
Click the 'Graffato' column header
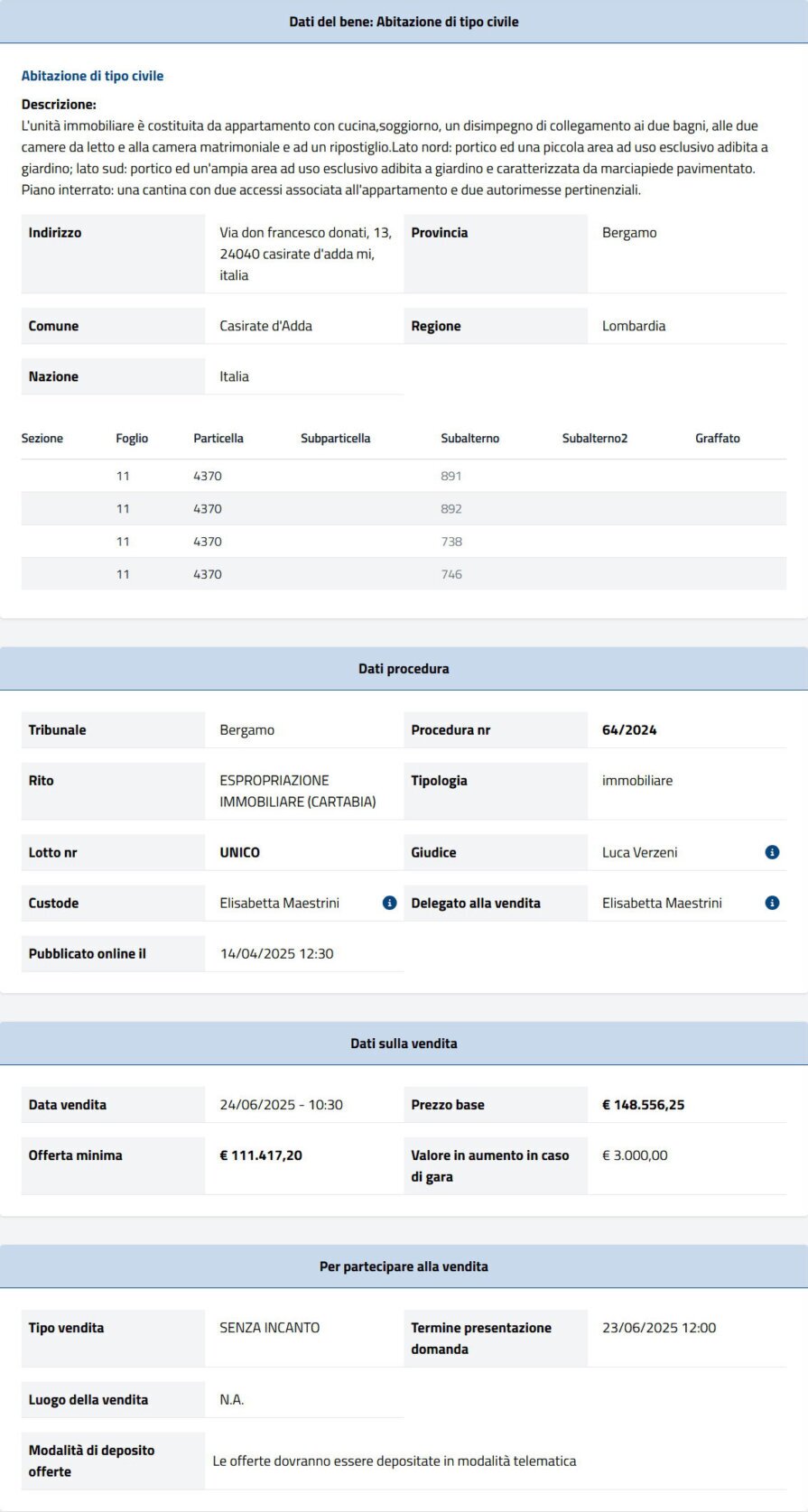coord(717,439)
